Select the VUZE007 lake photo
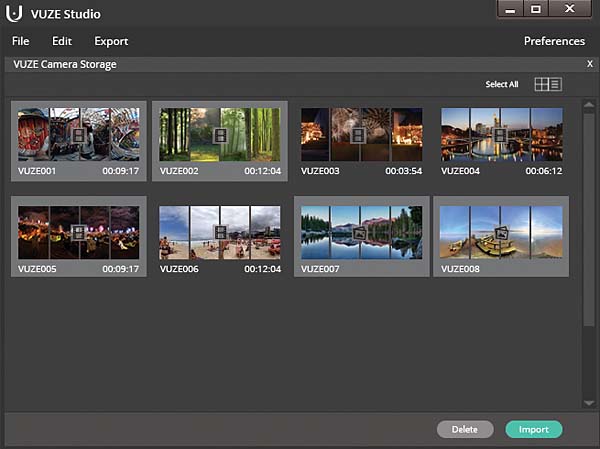This screenshot has height=449, width=600. 362,232
